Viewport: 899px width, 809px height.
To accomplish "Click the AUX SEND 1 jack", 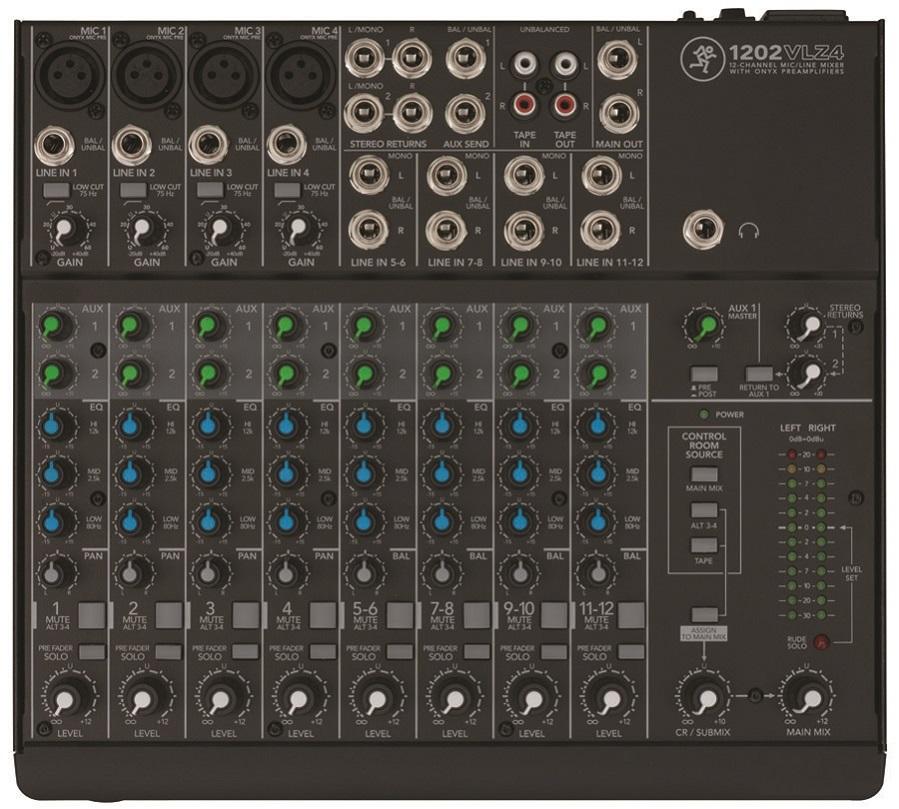I will [x=466, y=58].
